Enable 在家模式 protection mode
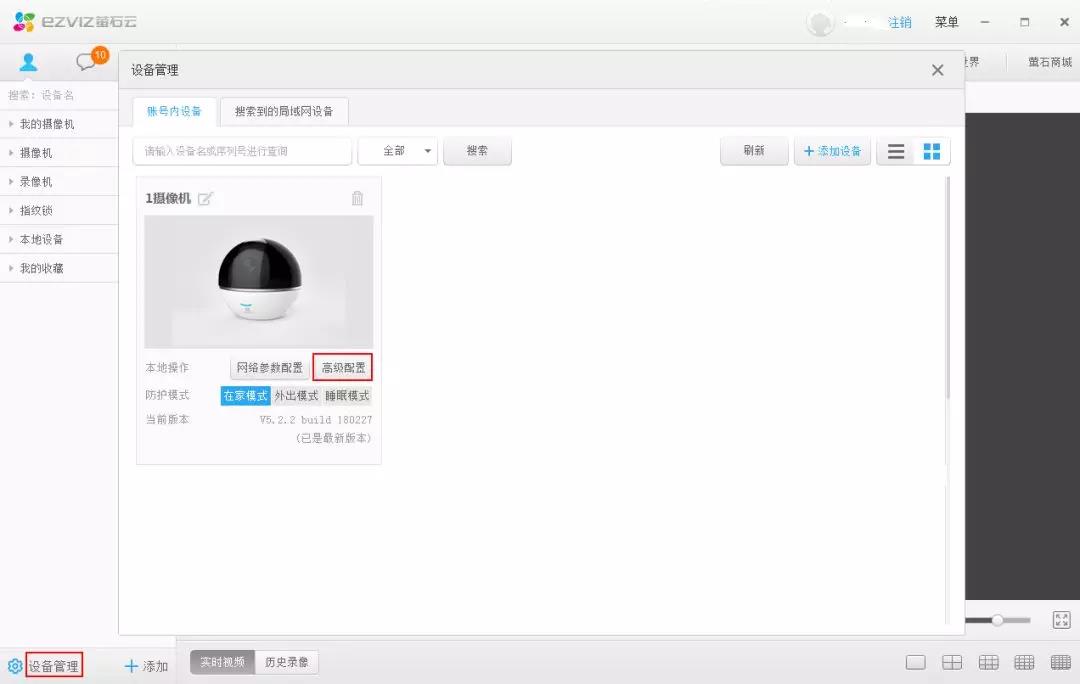This screenshot has height=684, width=1080. pos(245,395)
